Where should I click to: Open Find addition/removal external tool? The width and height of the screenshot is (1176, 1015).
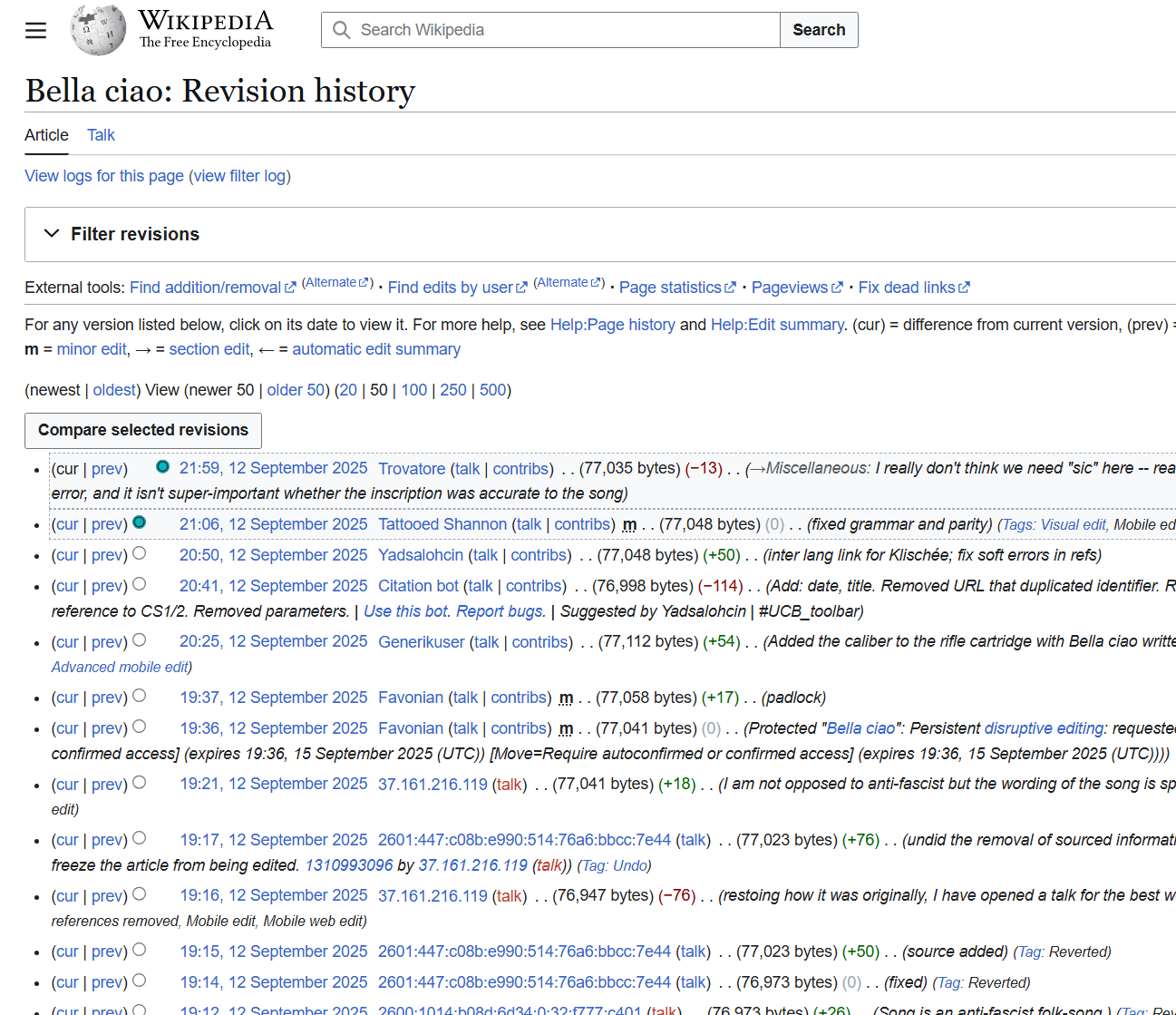pyautogui.click(x=213, y=288)
